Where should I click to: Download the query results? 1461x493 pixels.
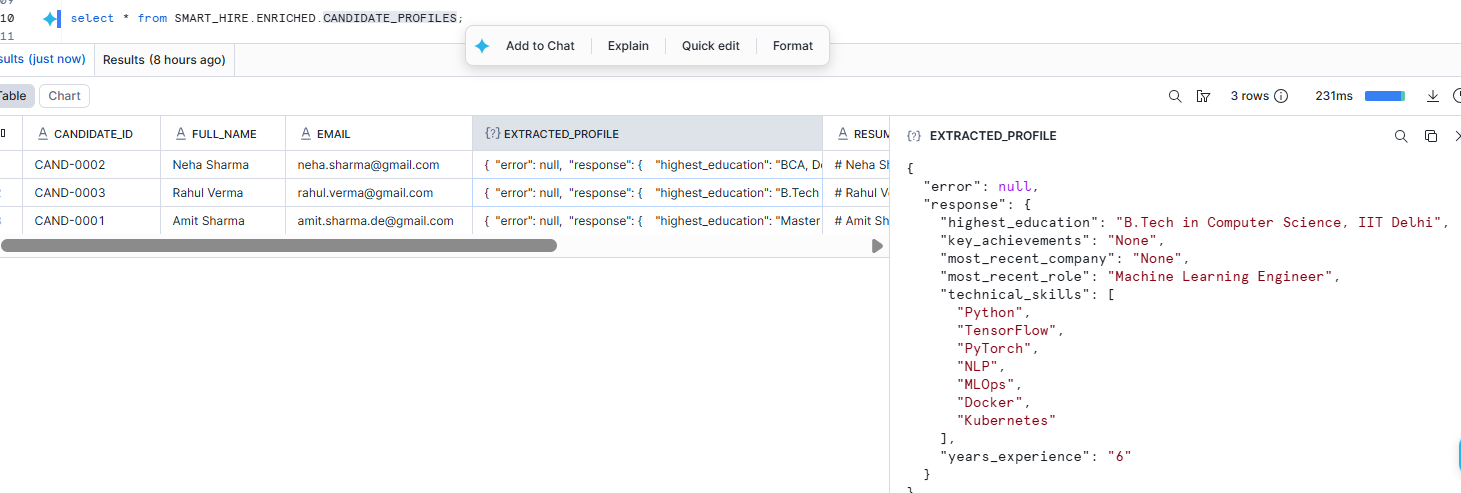coord(1432,96)
